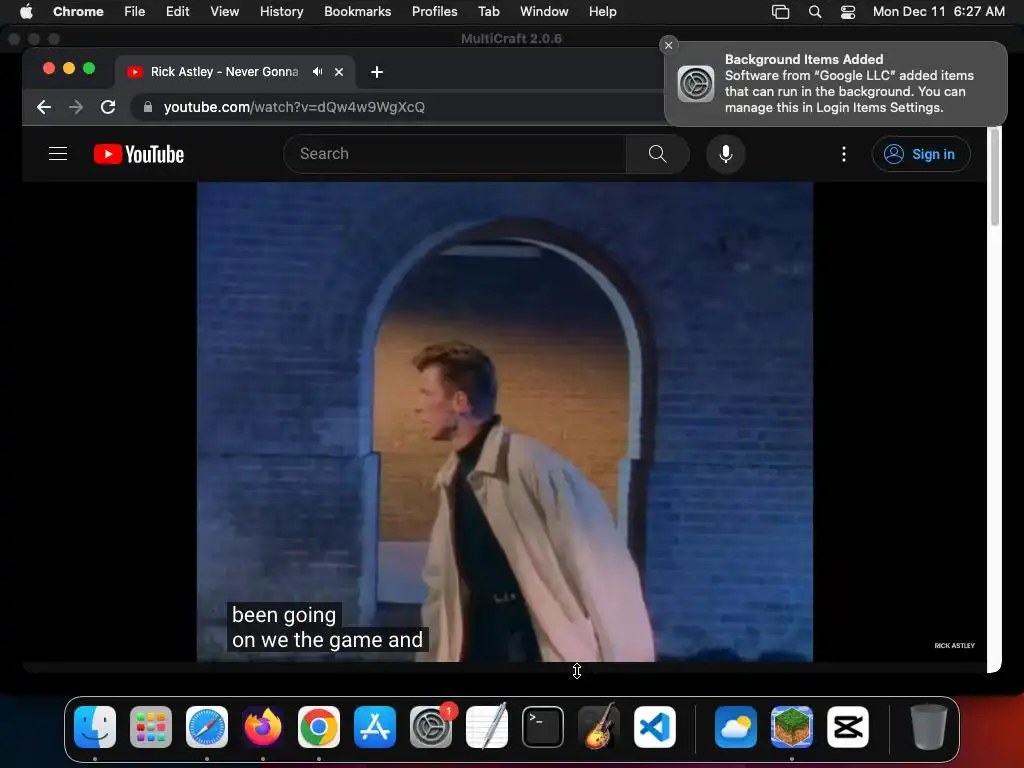Close the Rick Astley tab
The height and width of the screenshot is (768, 1024).
(x=339, y=72)
